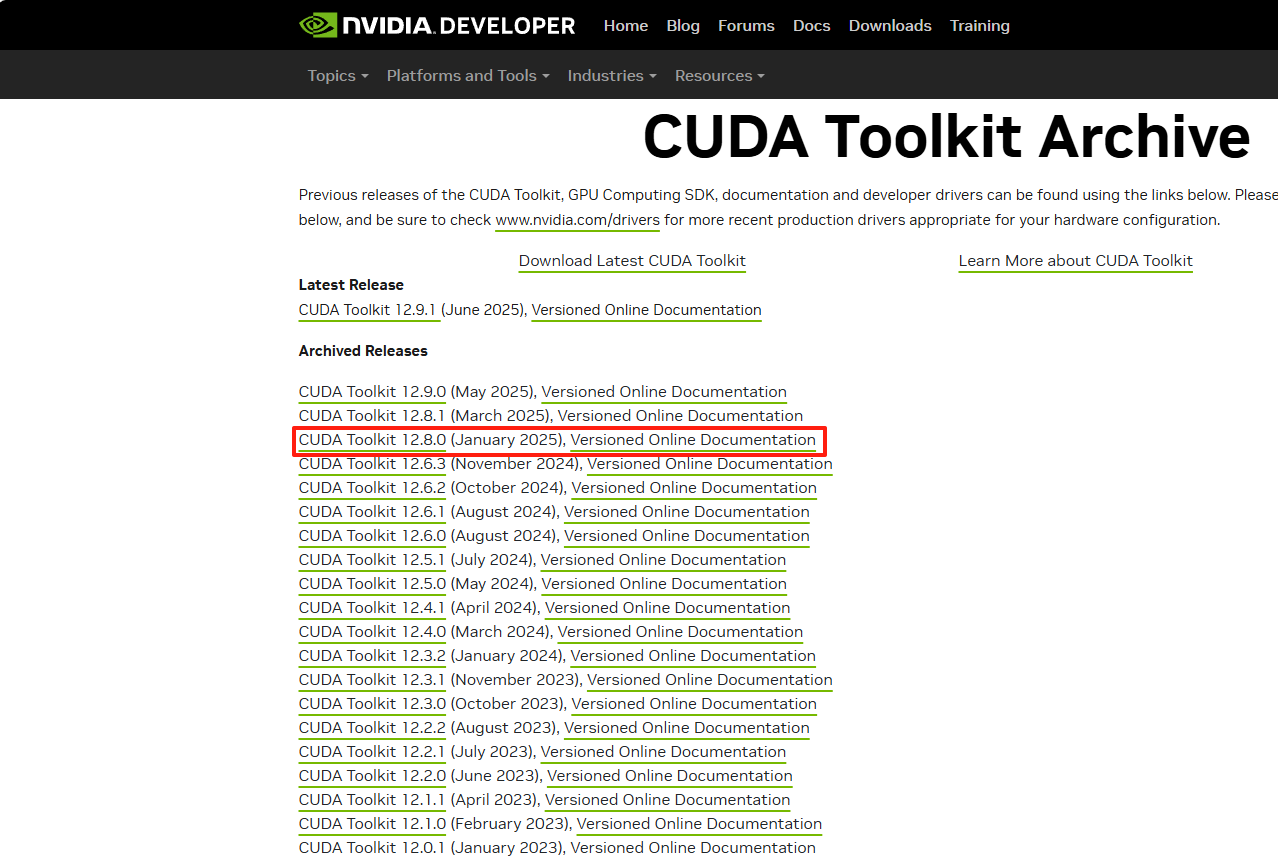Open Forums in top navigation
Screen dimensions: 1278x856
(746, 26)
